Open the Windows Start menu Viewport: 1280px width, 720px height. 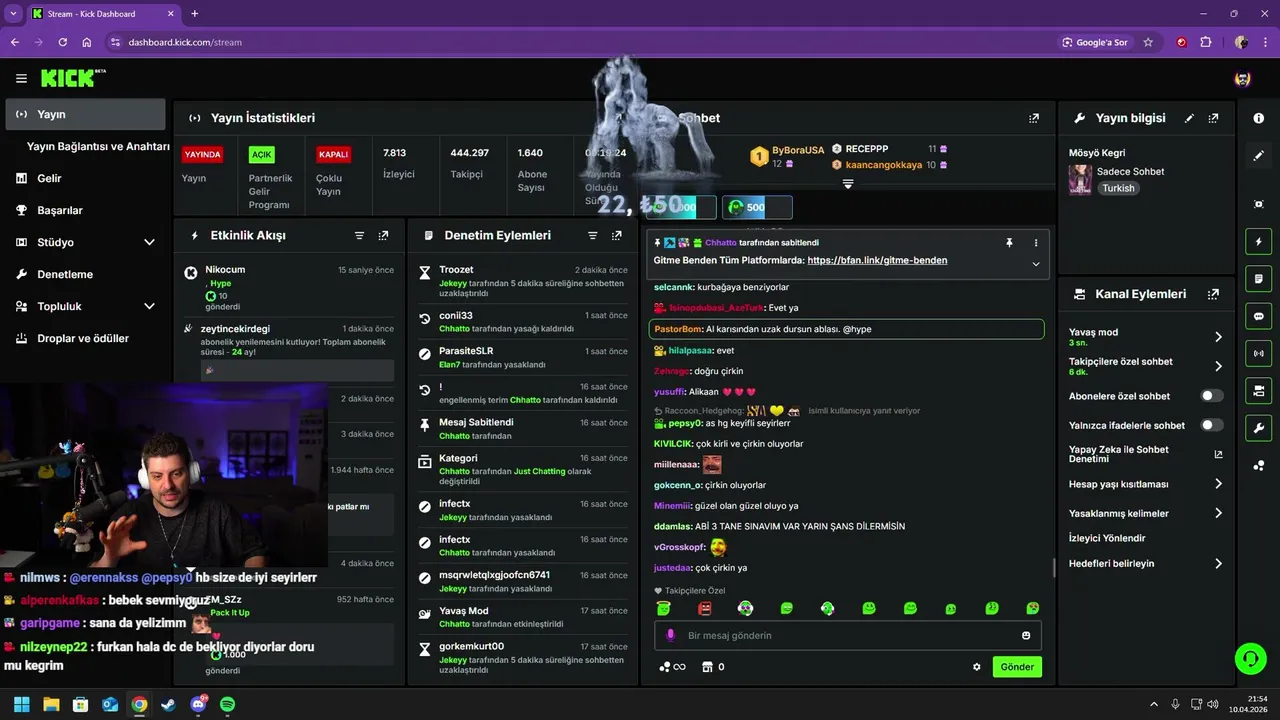(x=21, y=704)
